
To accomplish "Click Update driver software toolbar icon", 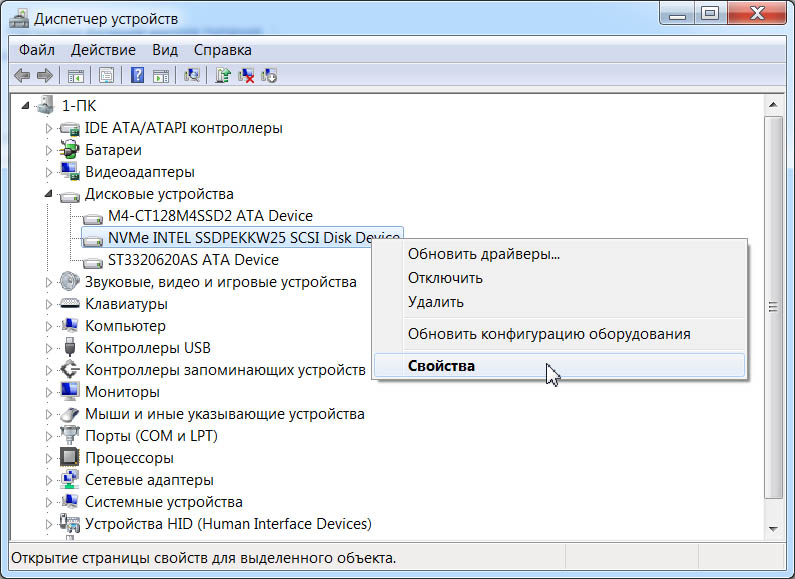I will 223,75.
